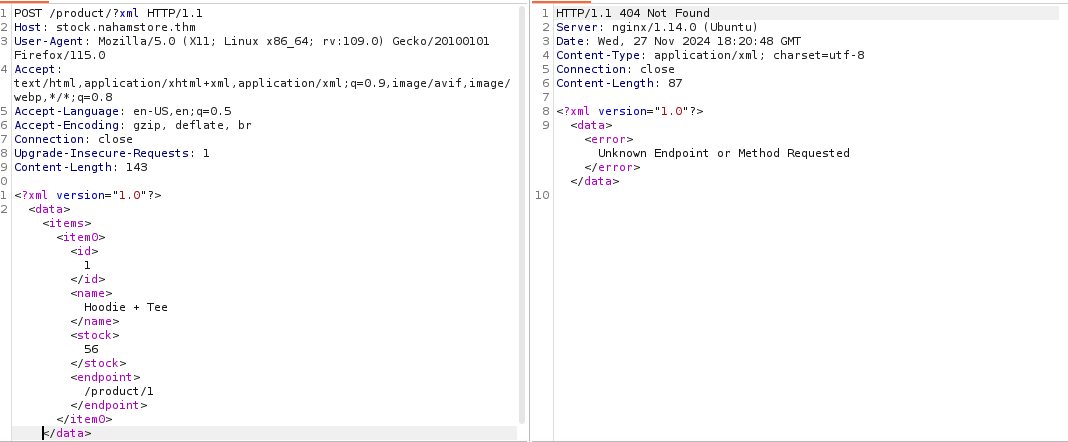Click the closing </data> tag in request

[x=67, y=432]
